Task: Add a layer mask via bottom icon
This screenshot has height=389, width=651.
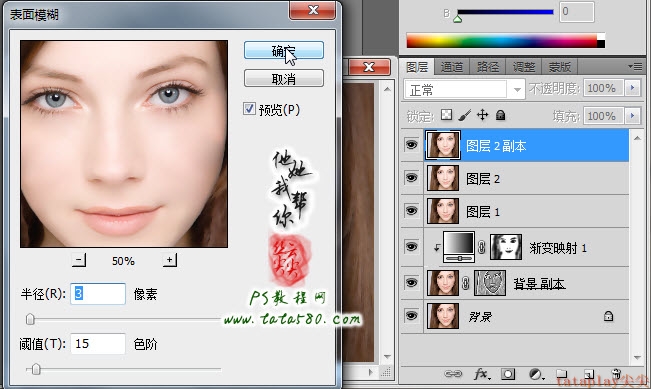Action: click(508, 374)
